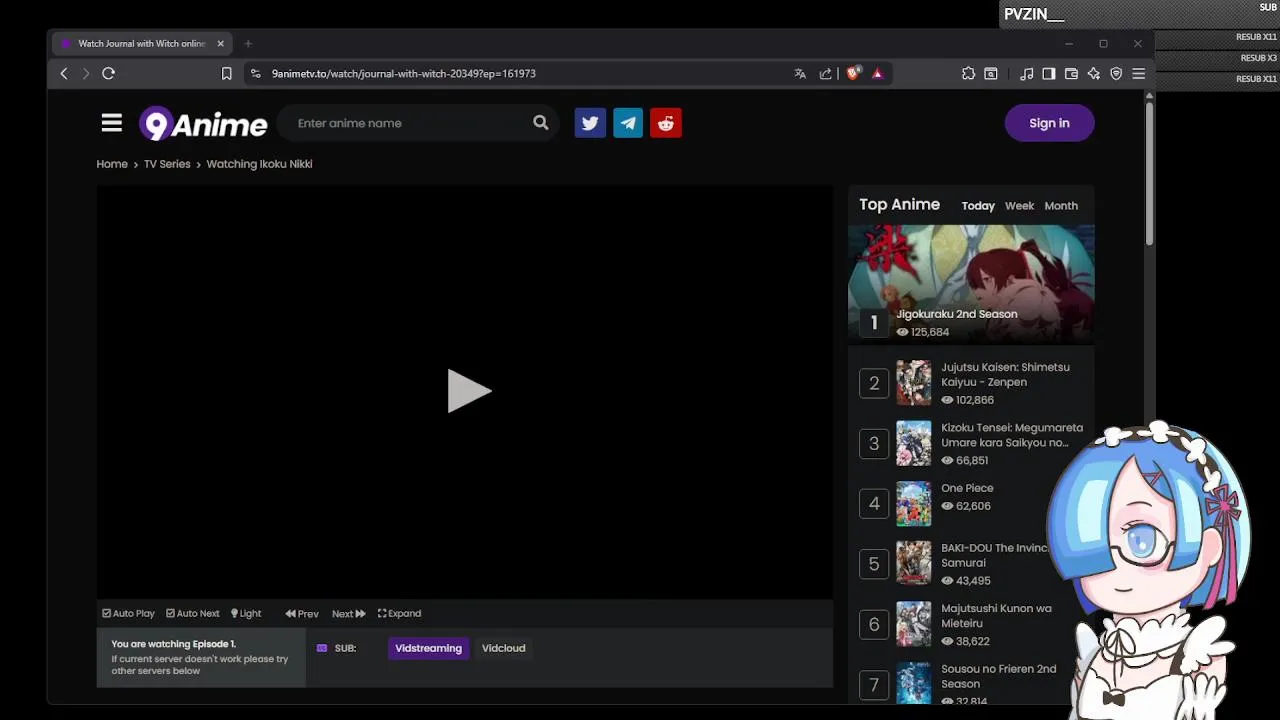Open Brave Rewards triangle icon
Image resolution: width=1280 pixels, height=720 pixels.
pos(877,73)
